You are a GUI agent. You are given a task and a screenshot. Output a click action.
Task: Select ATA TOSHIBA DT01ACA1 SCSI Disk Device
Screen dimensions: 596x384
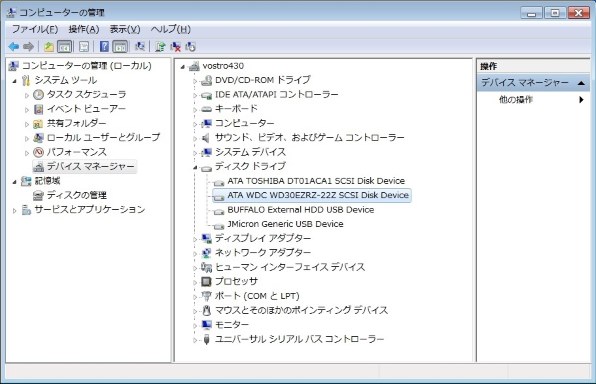point(316,181)
